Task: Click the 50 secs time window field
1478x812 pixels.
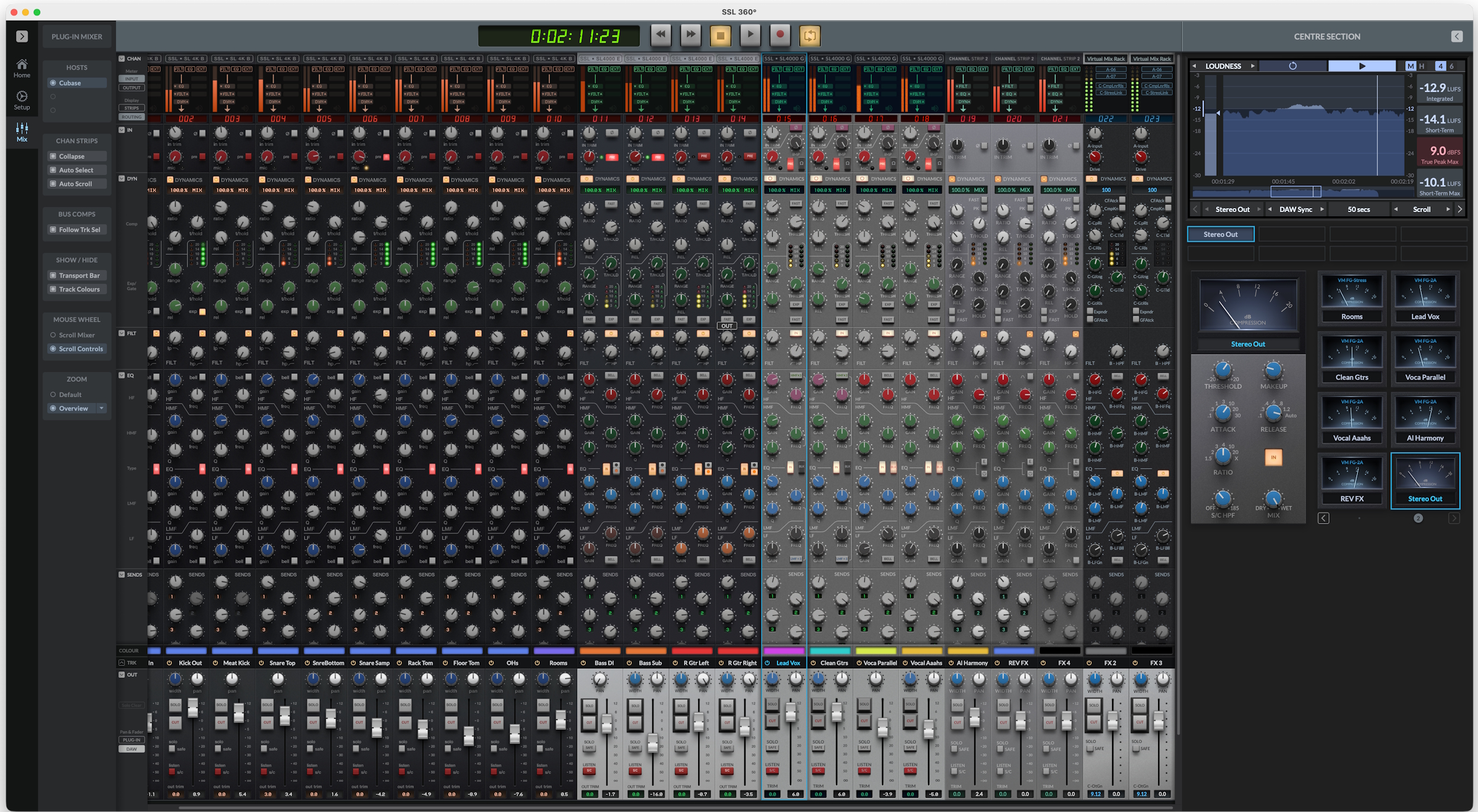Action: tap(1359, 209)
